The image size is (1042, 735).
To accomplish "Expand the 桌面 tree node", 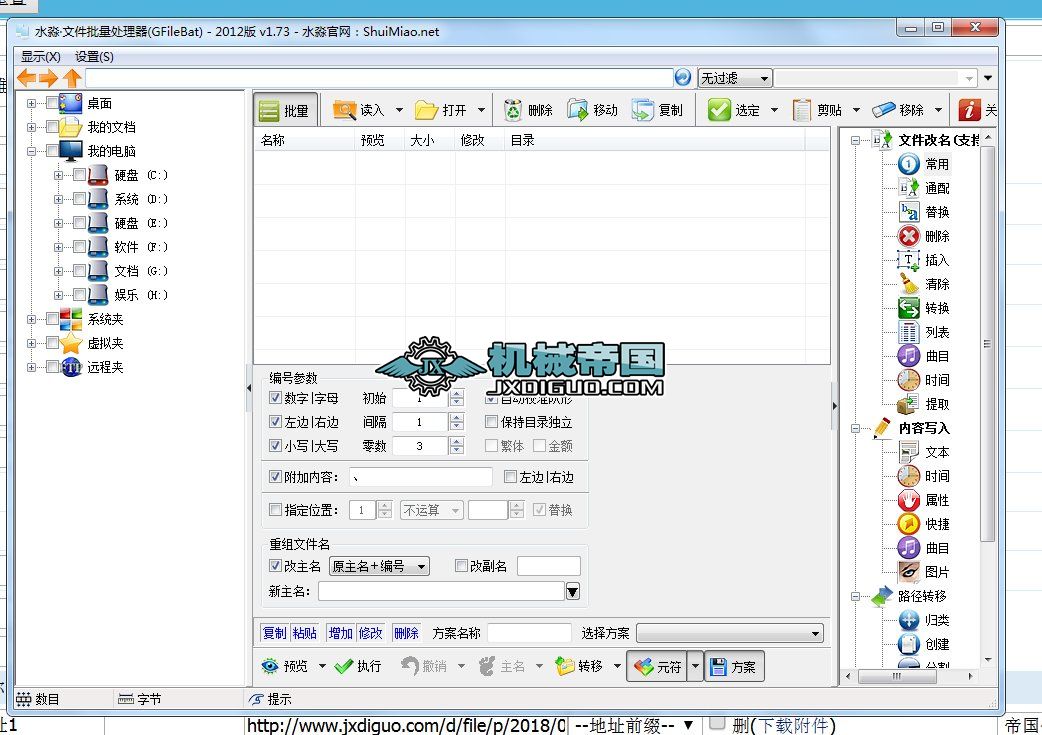I will coord(31,104).
